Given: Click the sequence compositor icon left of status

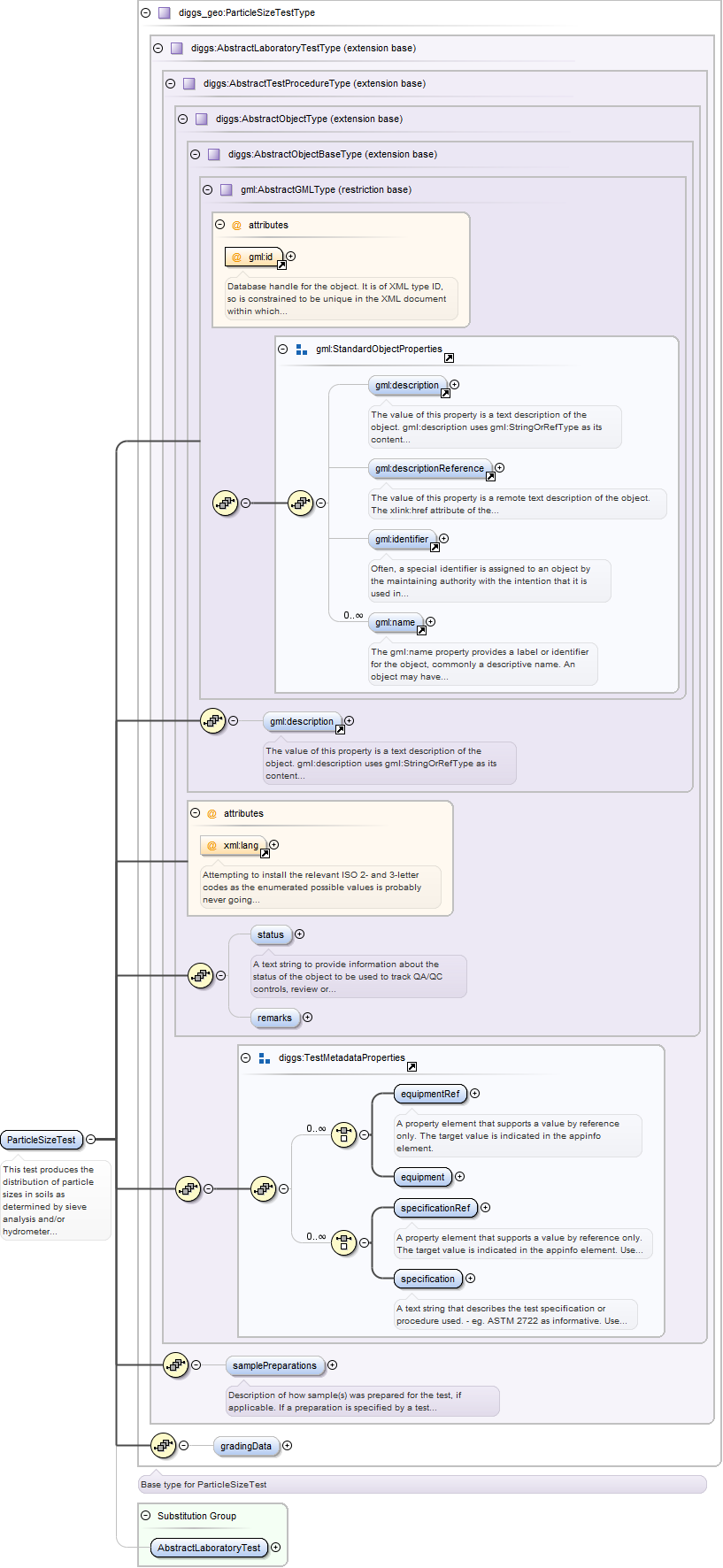Looking at the screenshot, I should (200, 975).
